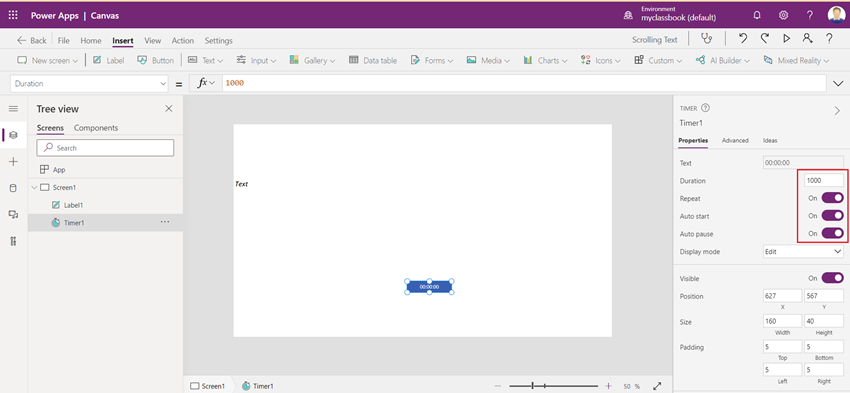The width and height of the screenshot is (850, 393).
Task: Switch to the Home menu
Action: [91, 41]
